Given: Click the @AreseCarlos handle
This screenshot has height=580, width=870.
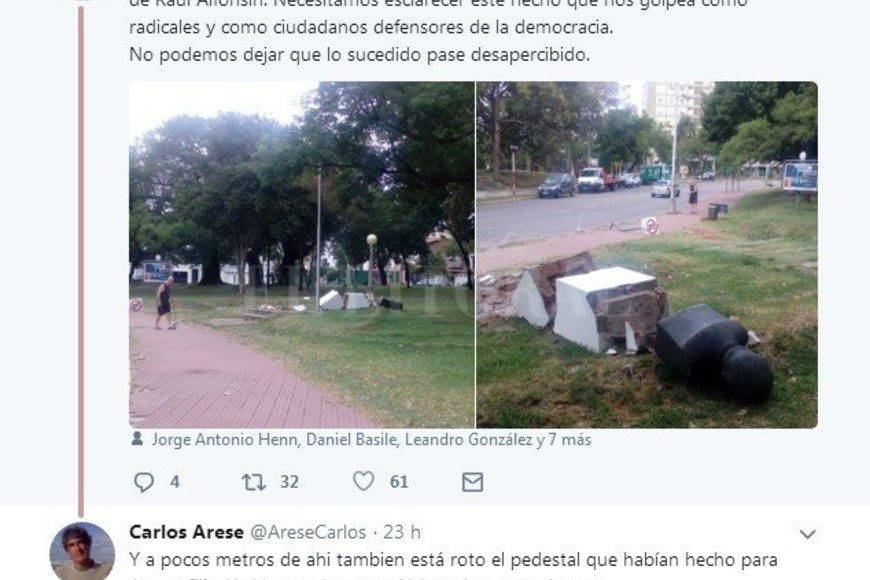Looking at the screenshot, I should pos(308,532).
